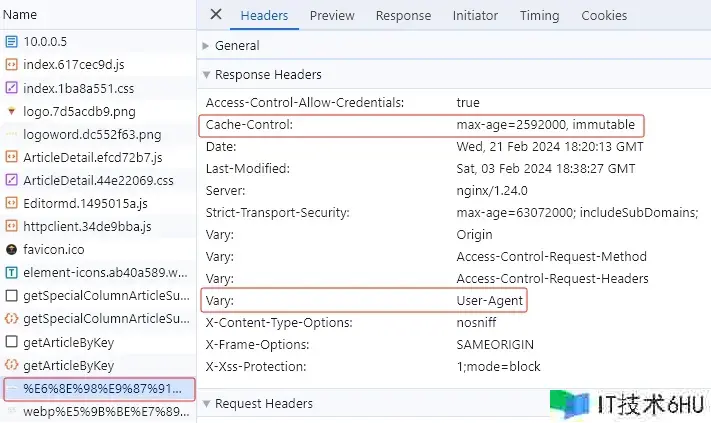Expand the General section
The height and width of the screenshot is (423, 711).
(206, 45)
